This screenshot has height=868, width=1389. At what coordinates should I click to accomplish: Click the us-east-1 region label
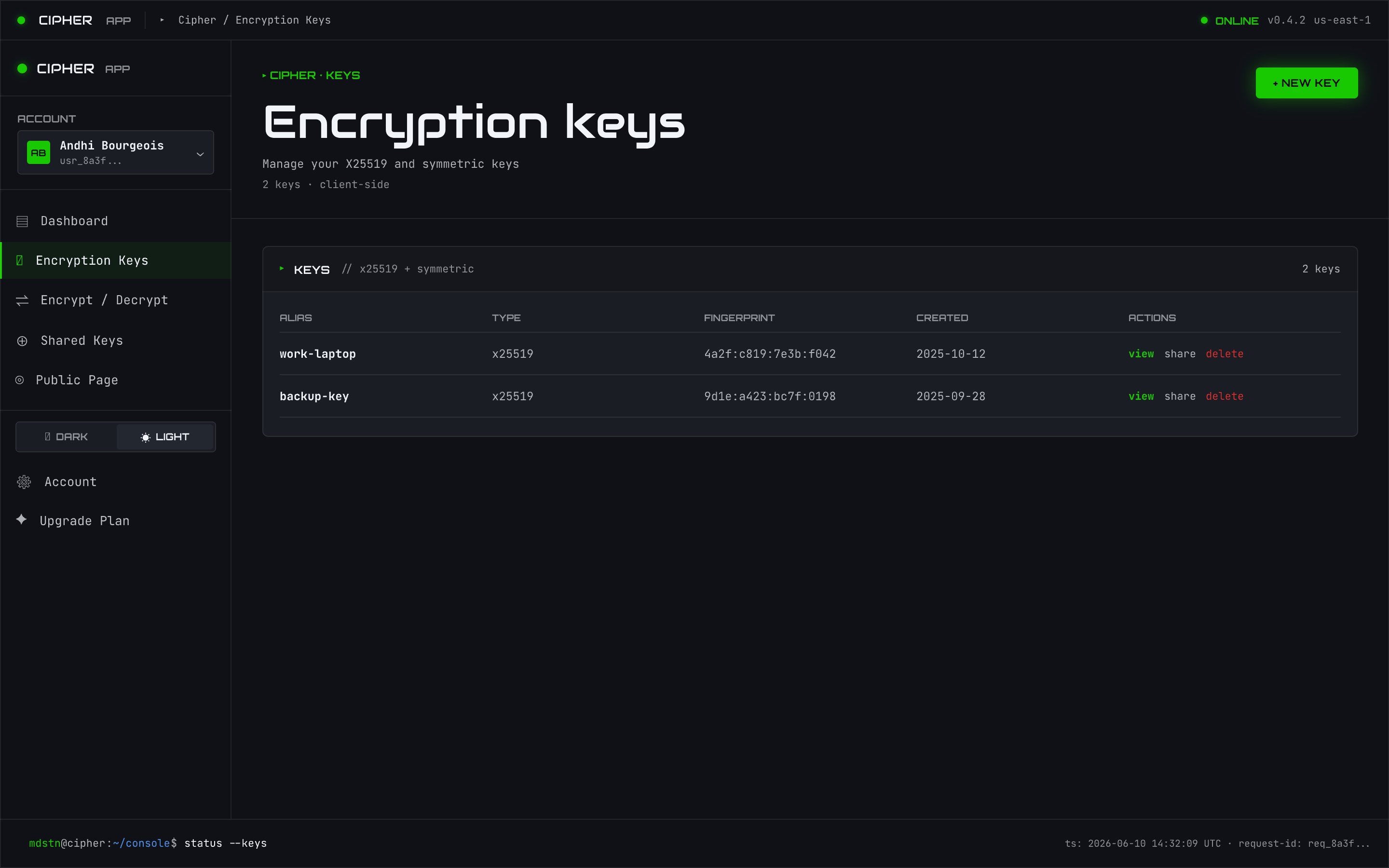click(x=1342, y=20)
